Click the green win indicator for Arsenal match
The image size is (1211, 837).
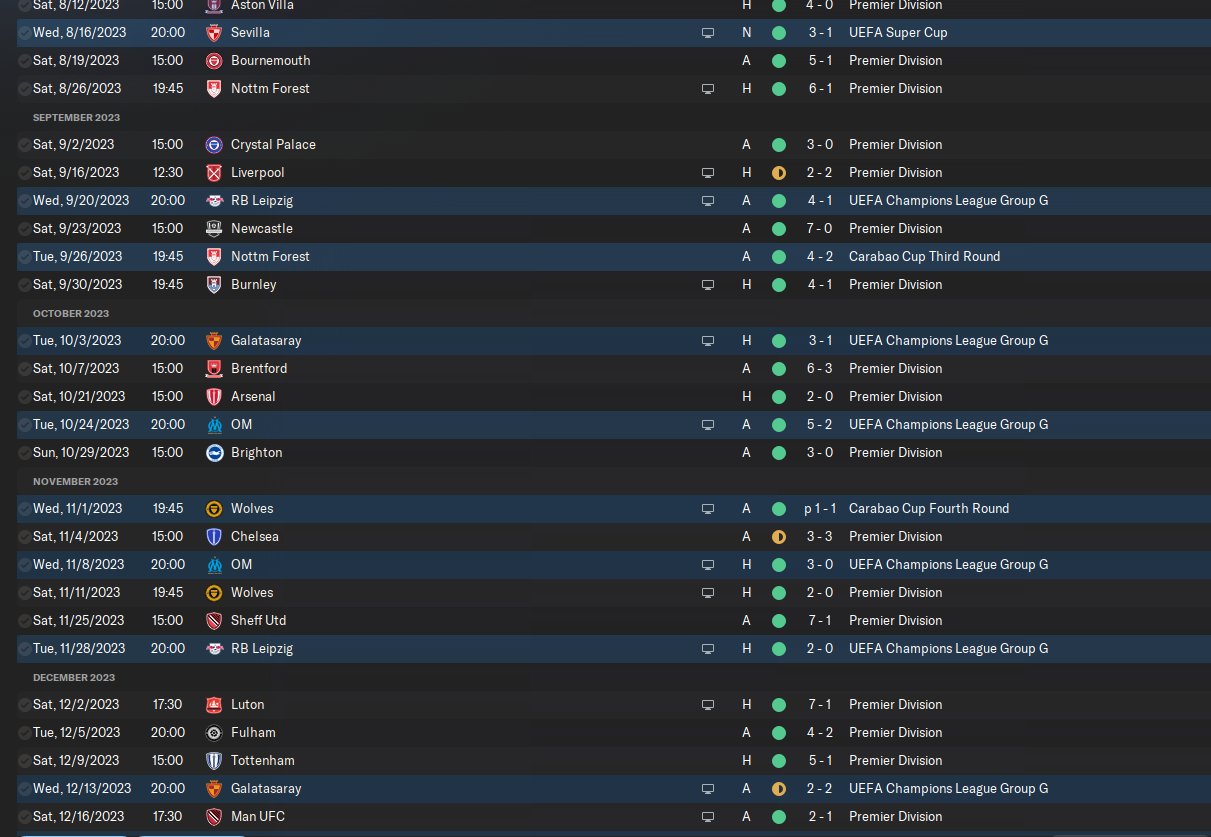[779, 397]
